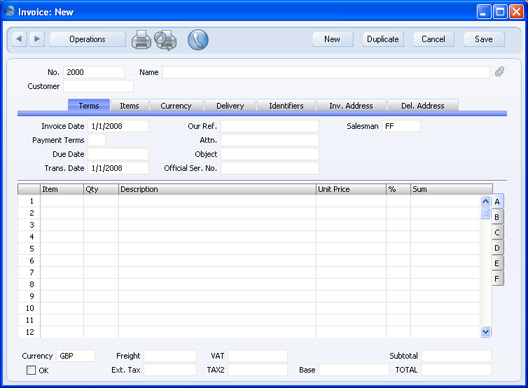Open the Del. Address tab

(423, 105)
